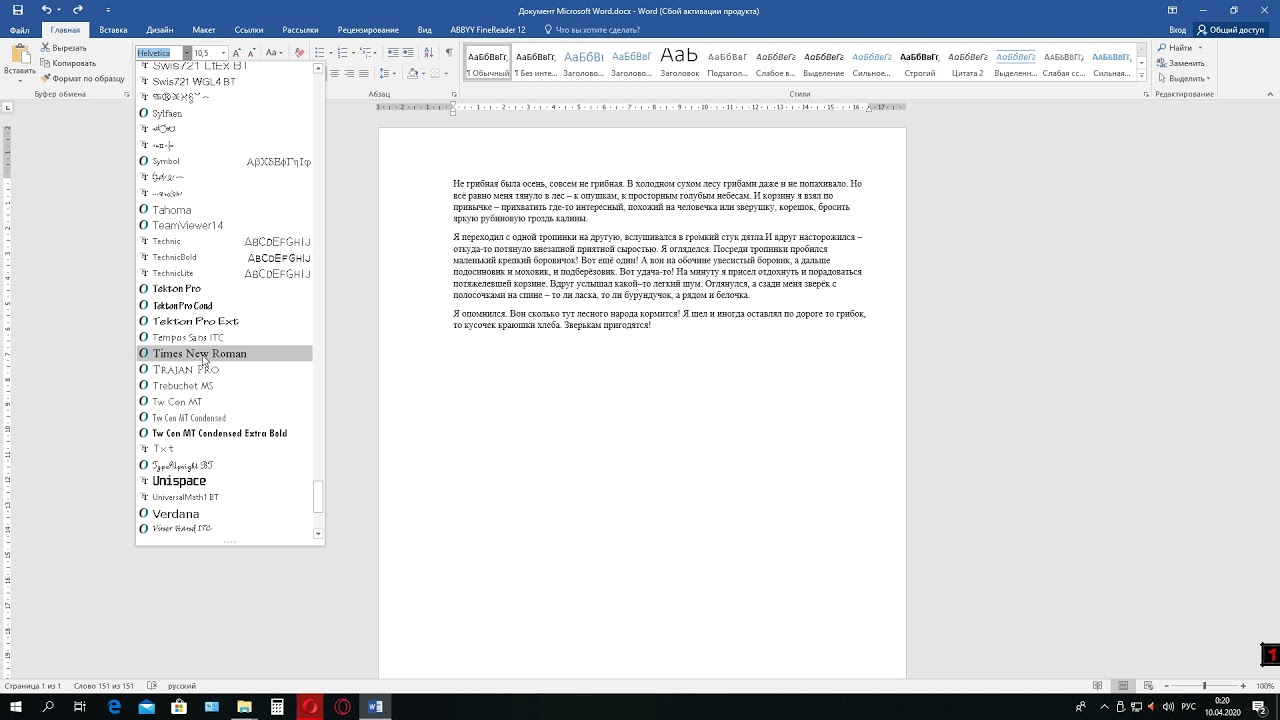Decrease font size with the small A
The image size is (1280, 720).
[x=252, y=53]
